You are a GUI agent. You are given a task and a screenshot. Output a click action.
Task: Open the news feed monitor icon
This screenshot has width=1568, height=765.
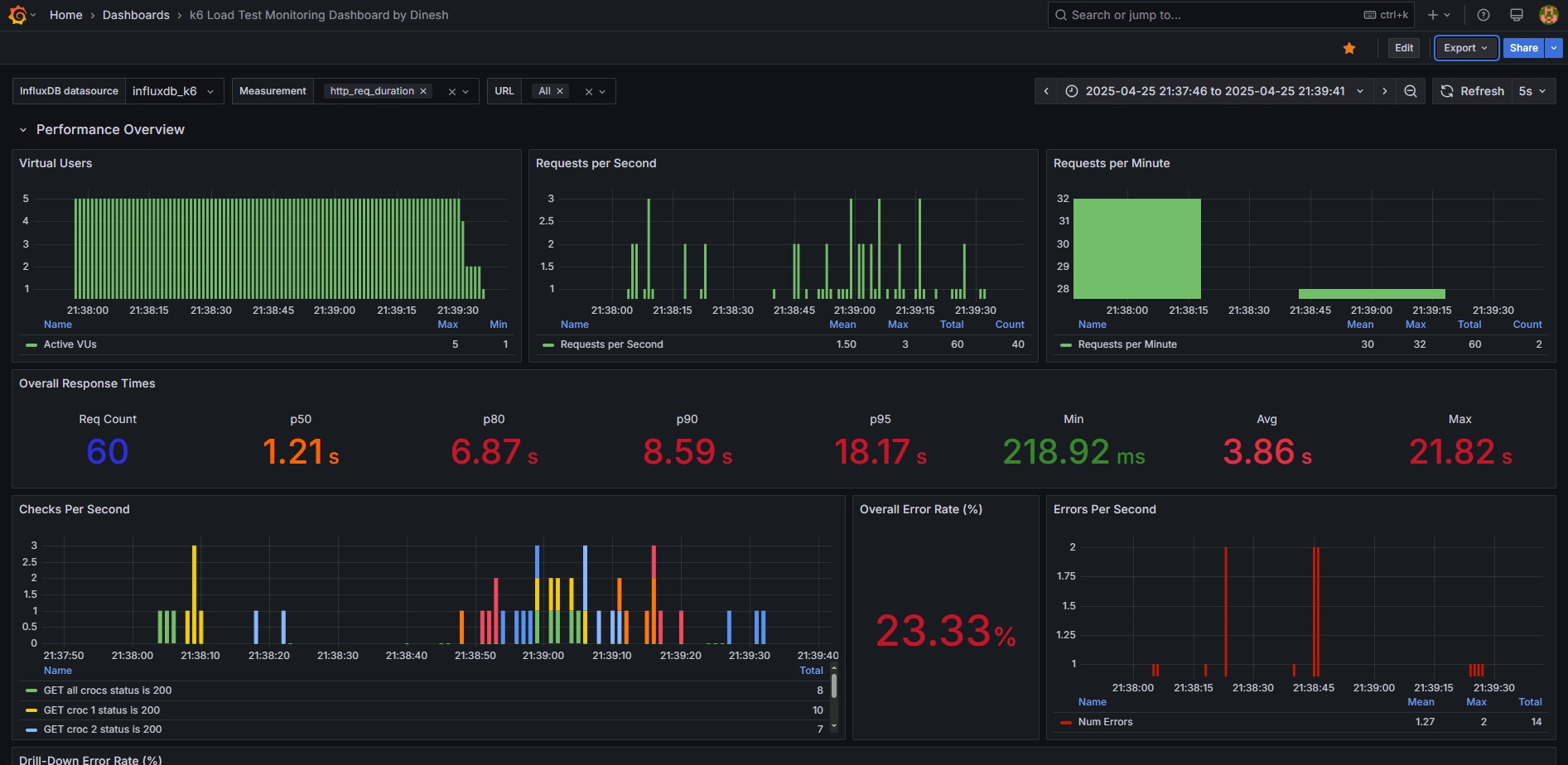coord(1517,15)
